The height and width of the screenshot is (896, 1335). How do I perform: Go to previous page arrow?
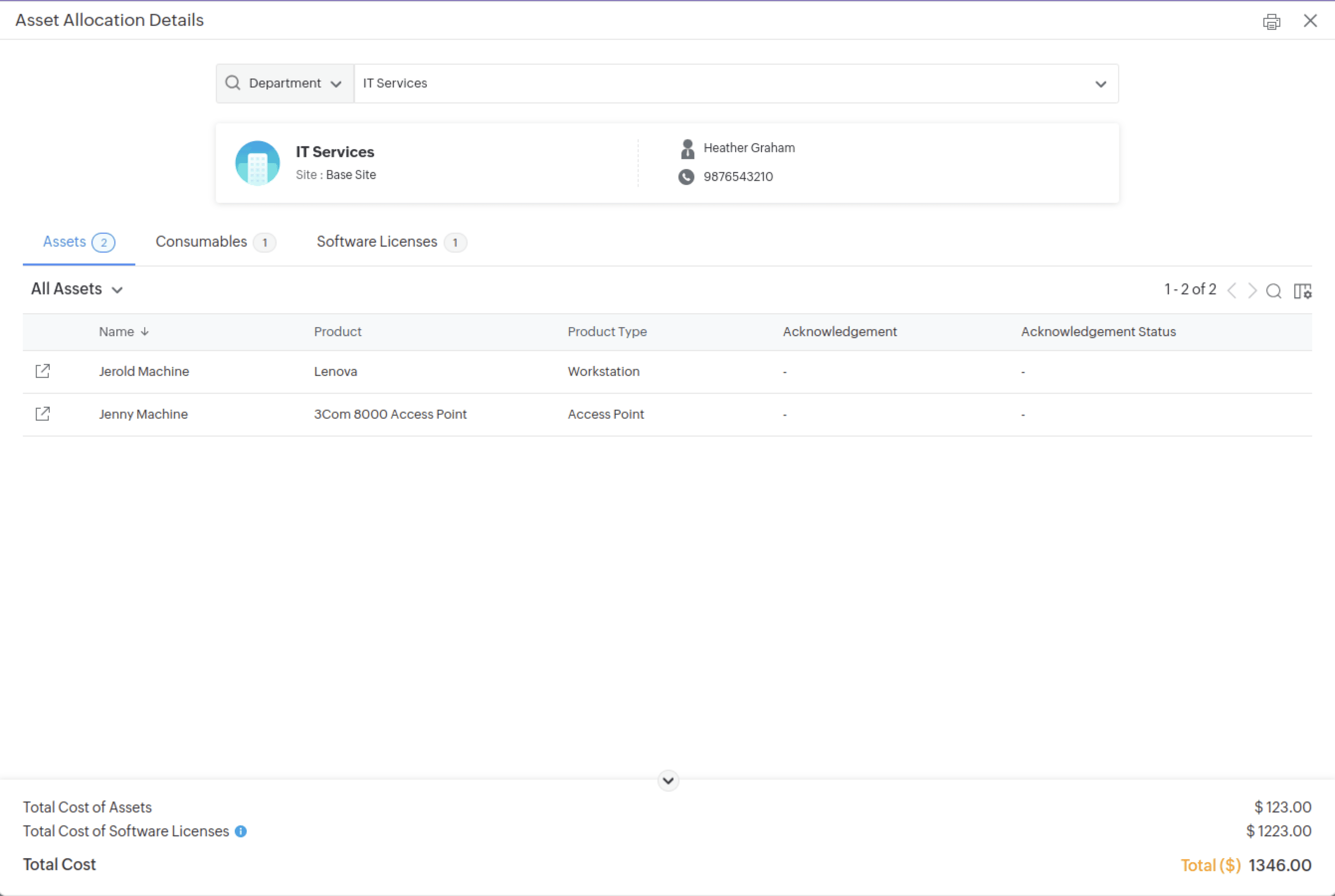1232,291
